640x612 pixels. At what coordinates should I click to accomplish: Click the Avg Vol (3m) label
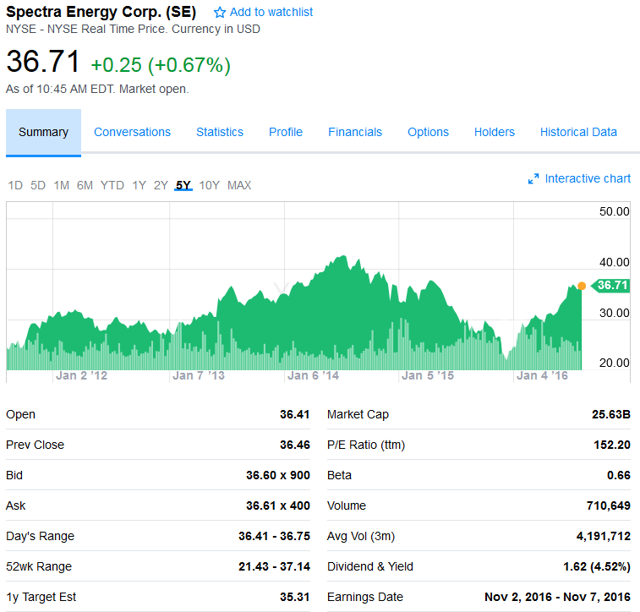pos(361,536)
